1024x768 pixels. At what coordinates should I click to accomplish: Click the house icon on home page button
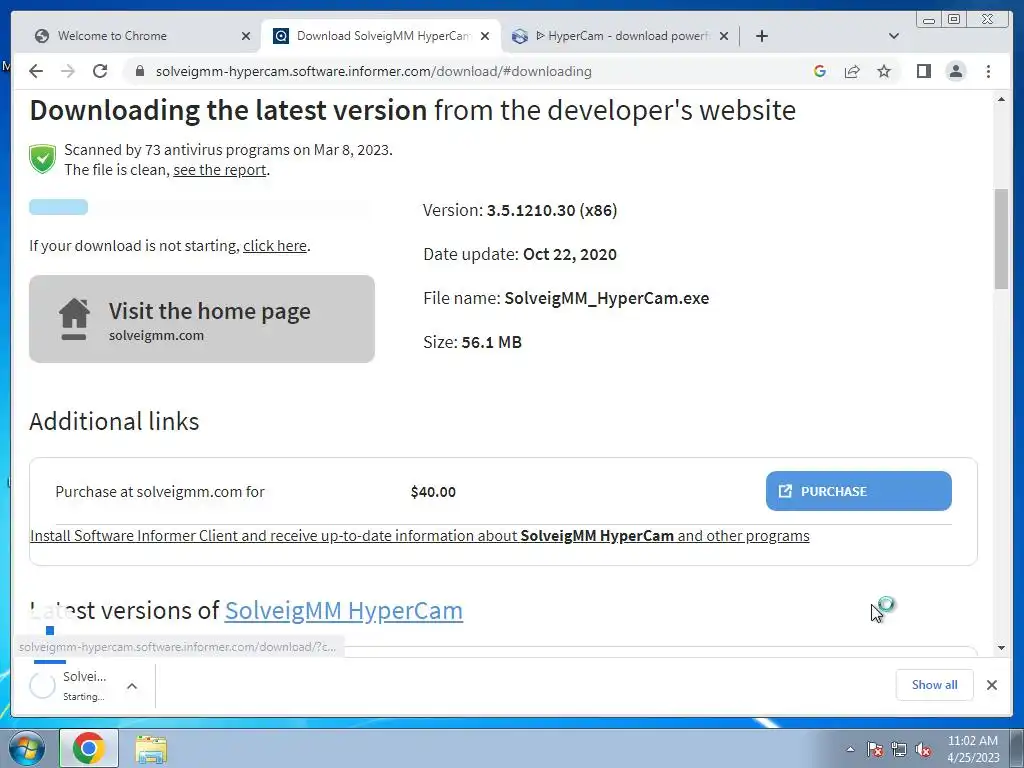click(74, 319)
